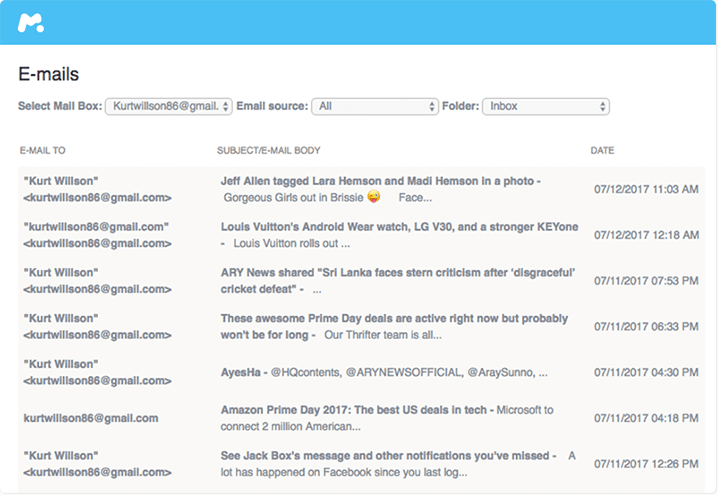Viewport: 718px width, 495px height.
Task: Click the winking emoji in first email
Action: pos(374,196)
